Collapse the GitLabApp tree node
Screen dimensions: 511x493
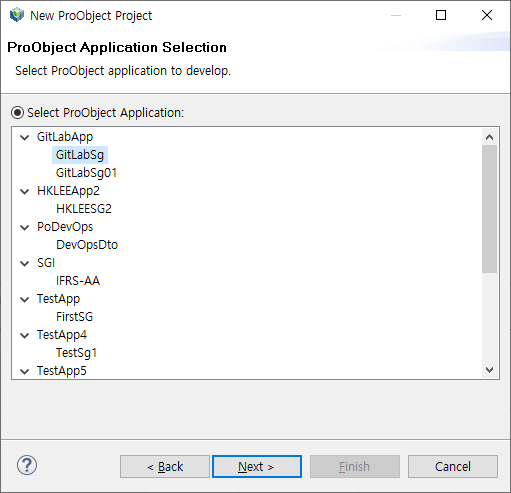click(x=25, y=137)
